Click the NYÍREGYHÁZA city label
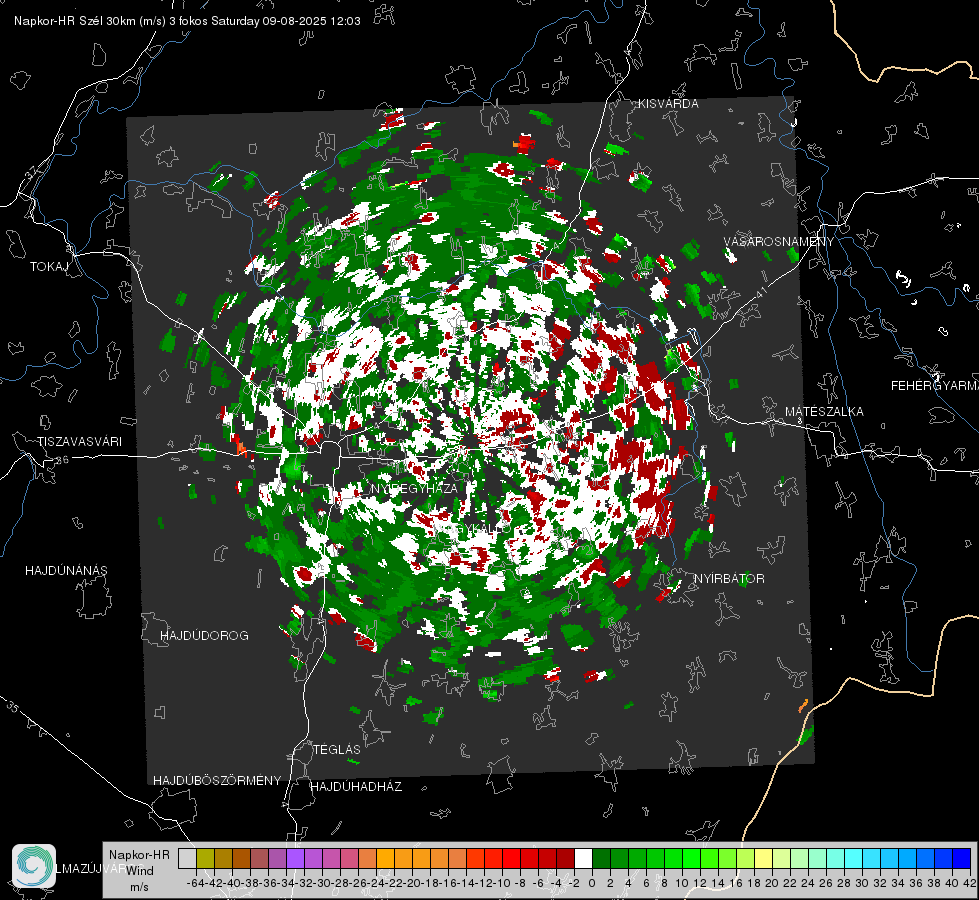 415,488
